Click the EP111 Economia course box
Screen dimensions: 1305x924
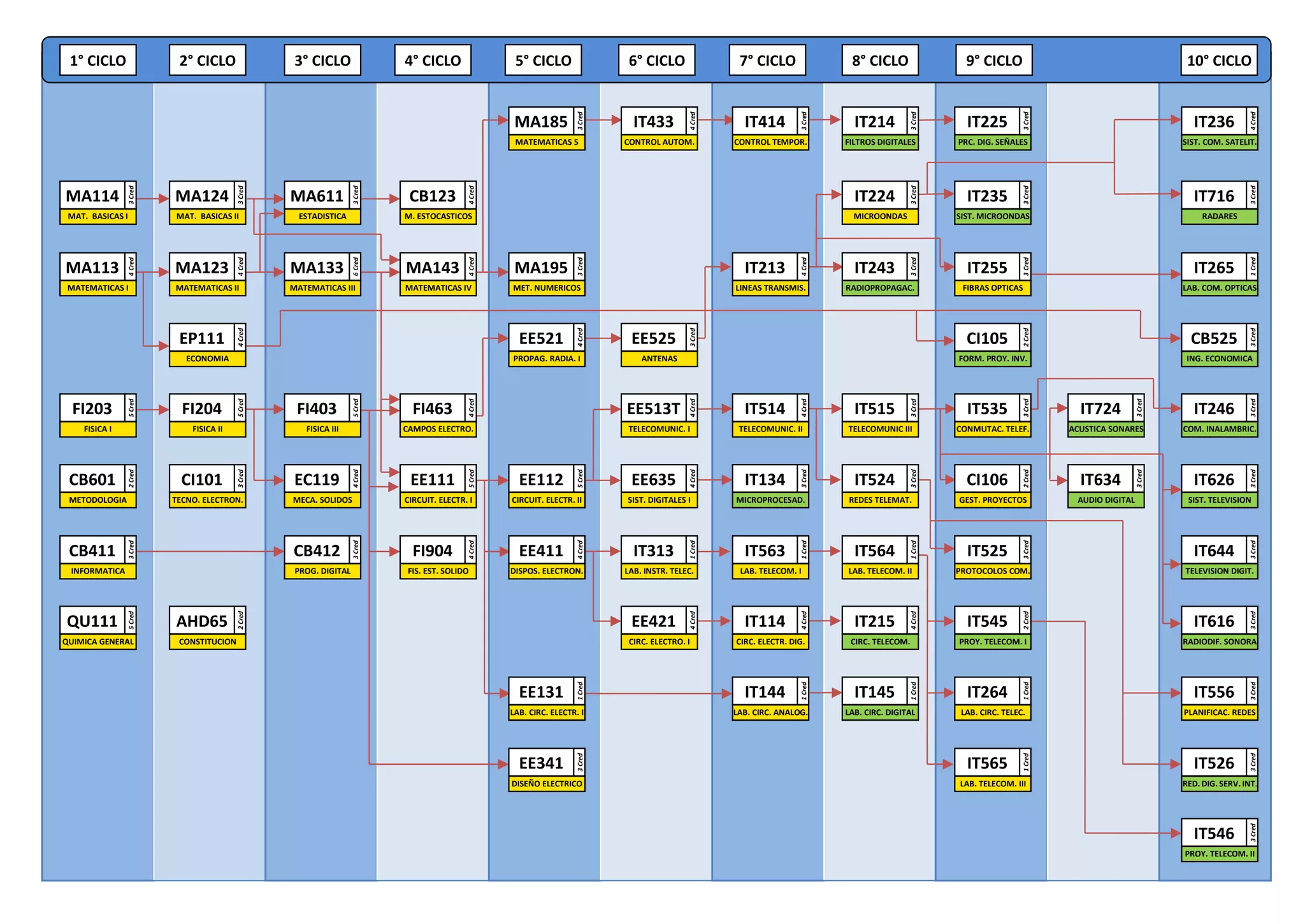point(207,345)
